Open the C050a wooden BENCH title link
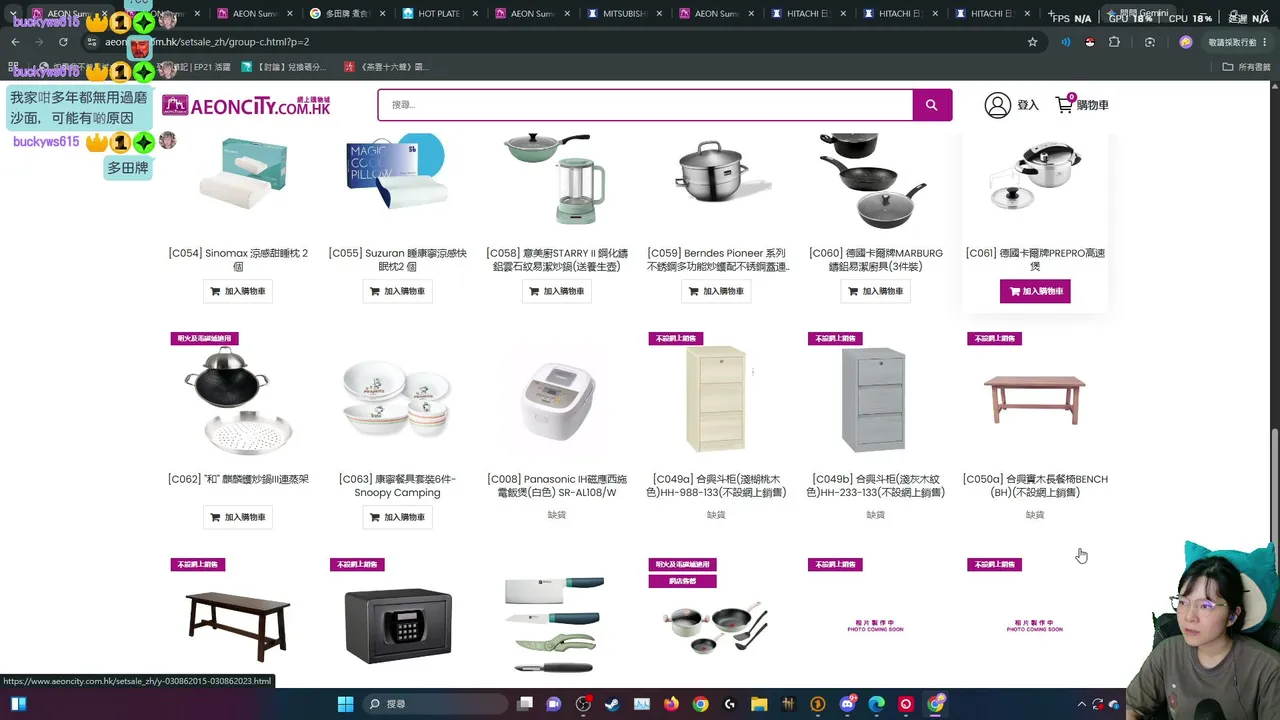Screen dimensions: 1280x720 pyautogui.click(x=1035, y=486)
